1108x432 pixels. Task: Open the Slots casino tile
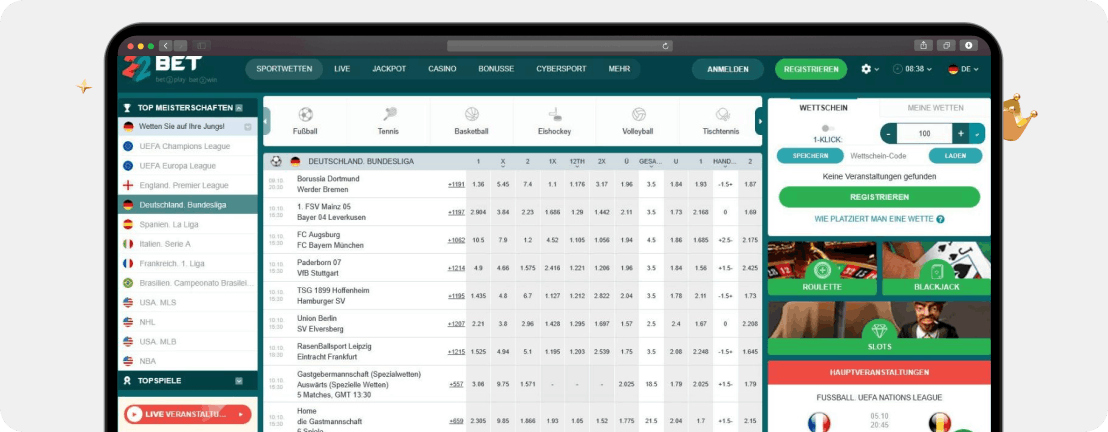click(879, 328)
